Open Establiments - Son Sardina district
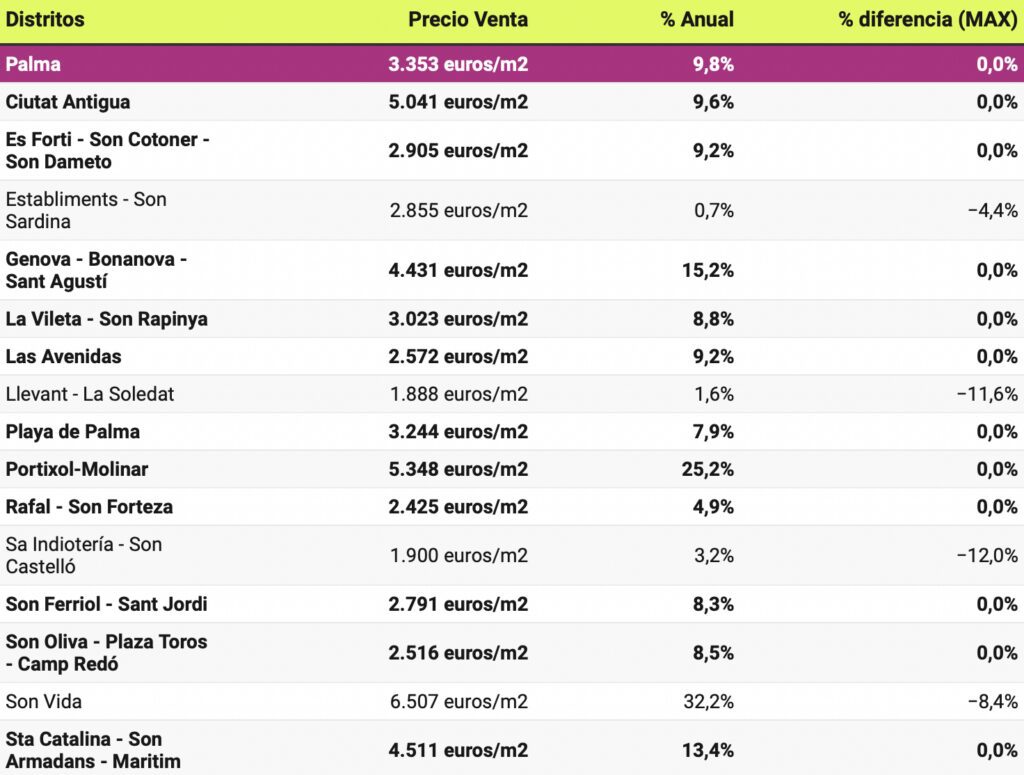1024x775 pixels. (x=86, y=210)
